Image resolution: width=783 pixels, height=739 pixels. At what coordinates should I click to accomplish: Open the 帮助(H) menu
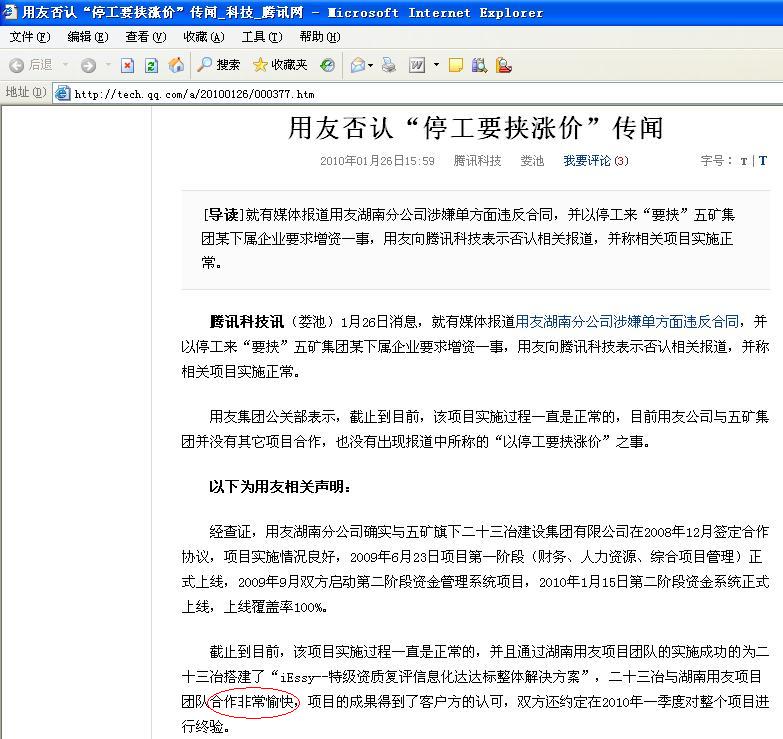pos(320,37)
